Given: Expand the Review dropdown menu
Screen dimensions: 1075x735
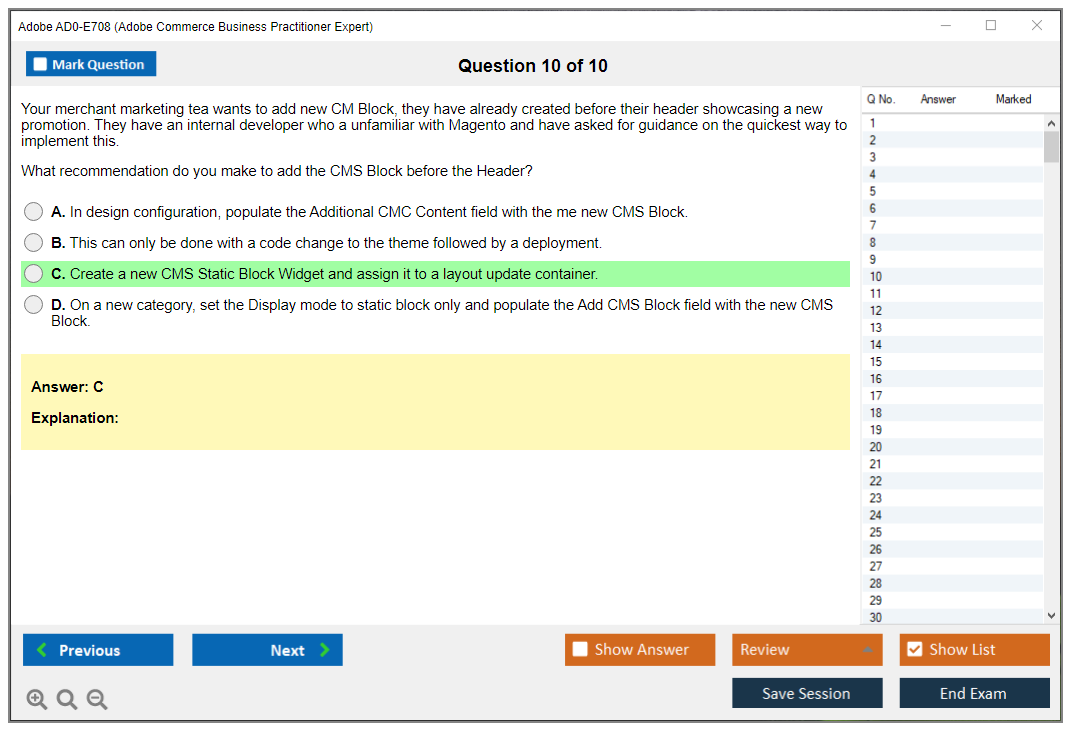Looking at the screenshot, I should pos(867,650).
